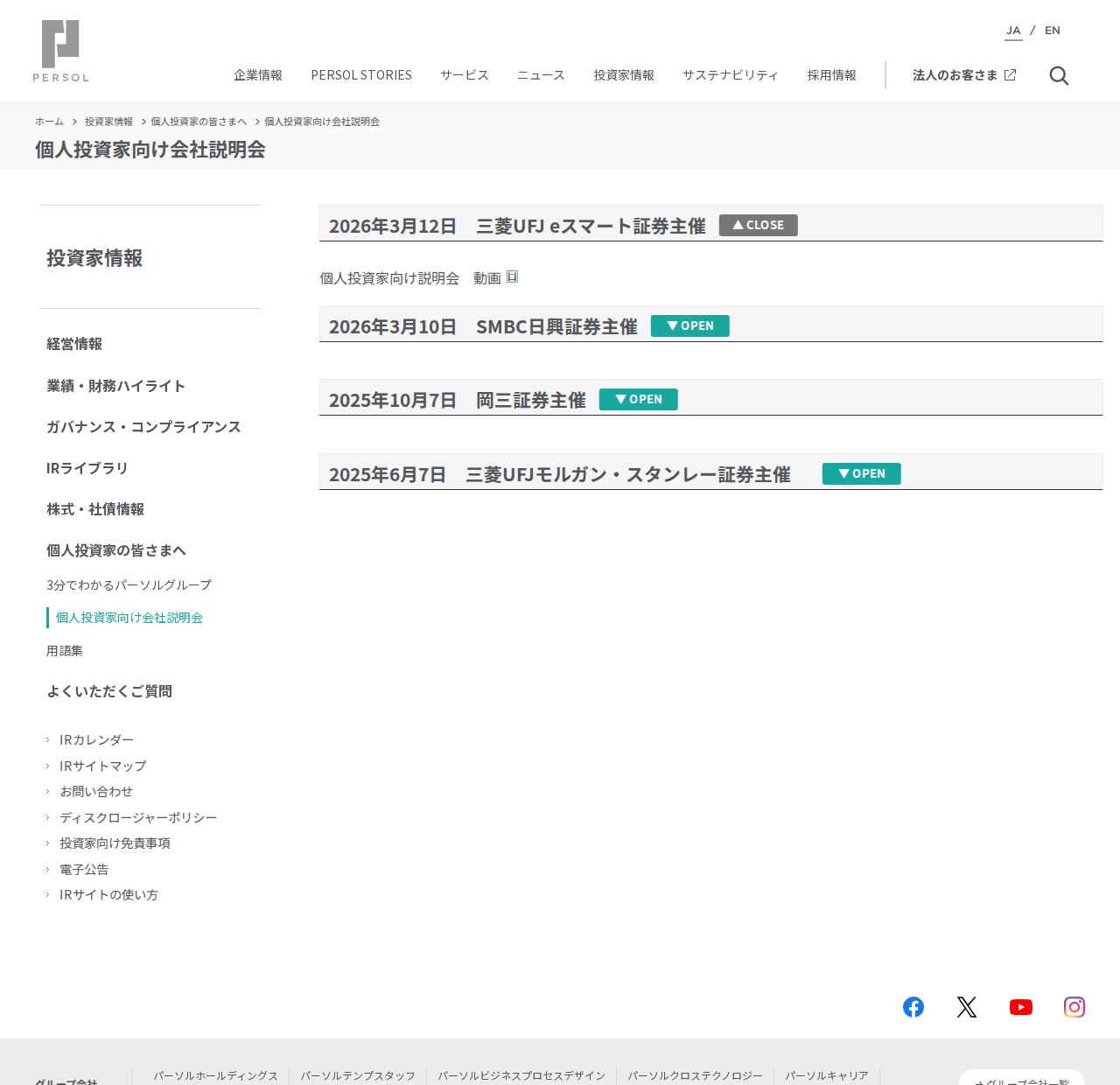1120x1085 pixels.
Task: Expand the SMBC日興証券主催 section with OPEN
Action: (x=690, y=325)
